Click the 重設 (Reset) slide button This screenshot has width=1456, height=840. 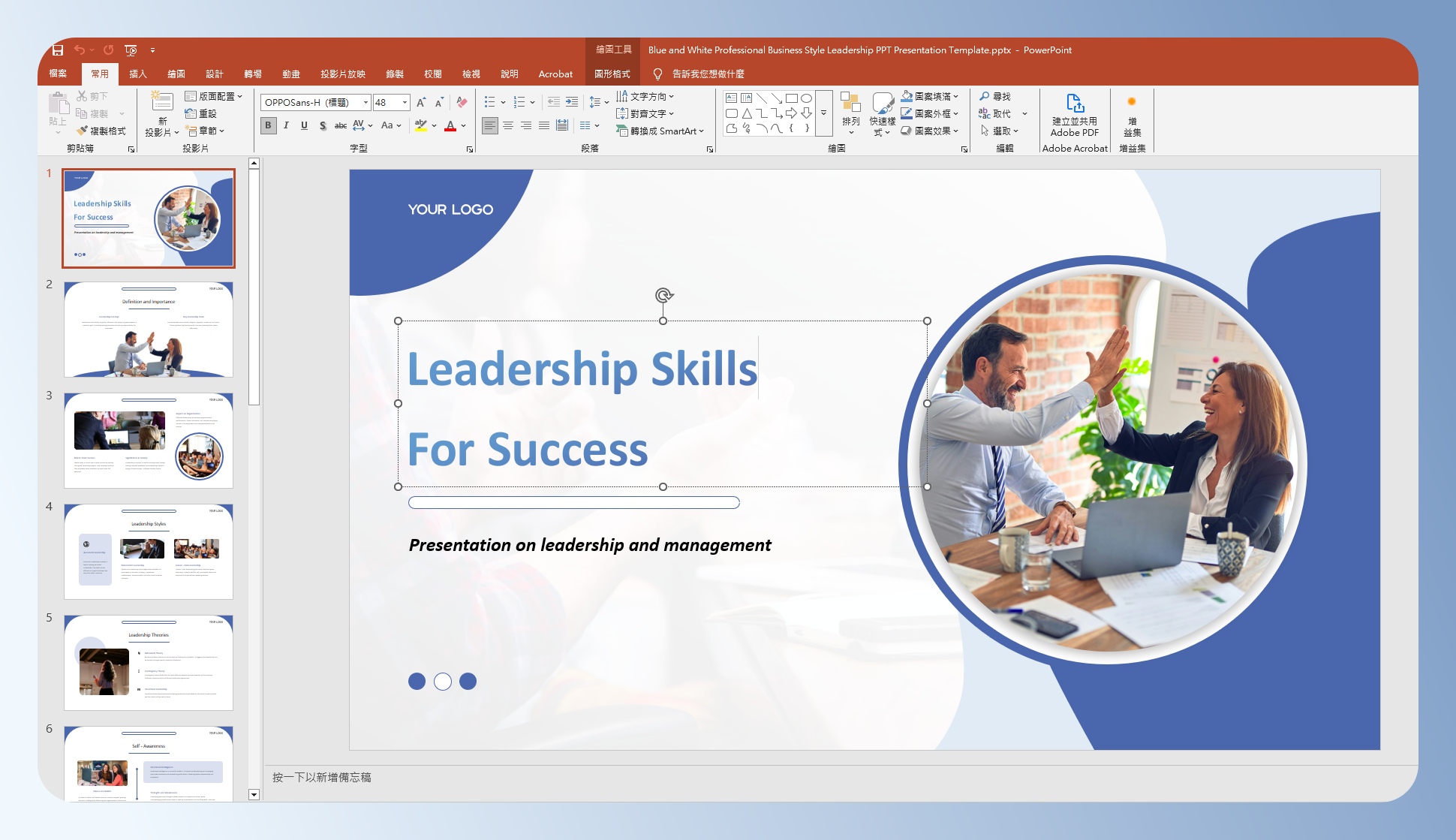pyautogui.click(x=201, y=113)
